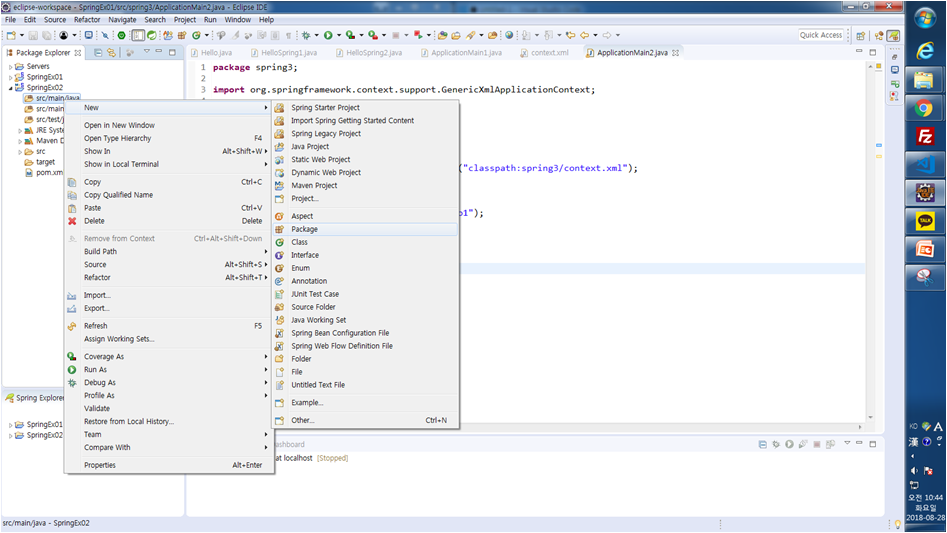Click the Java Working Set icon
This screenshot has height=533, width=947.
[279, 320]
